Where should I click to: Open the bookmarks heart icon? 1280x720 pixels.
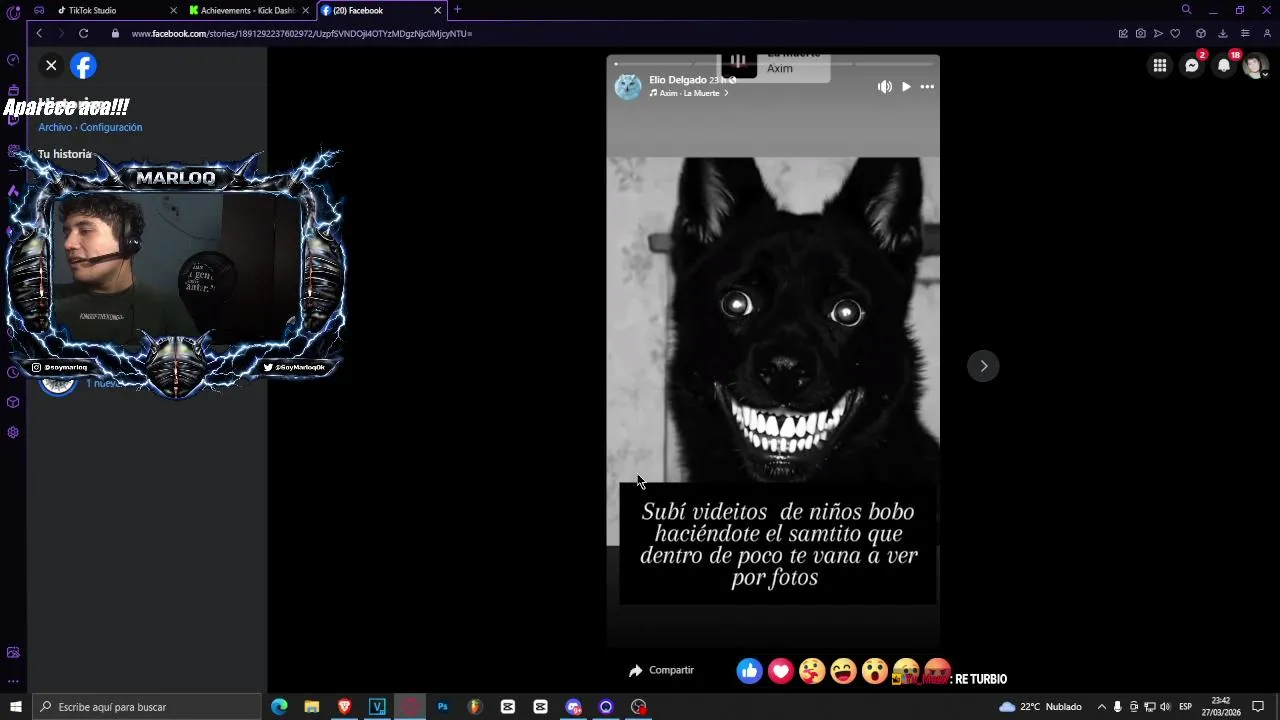1176,33
